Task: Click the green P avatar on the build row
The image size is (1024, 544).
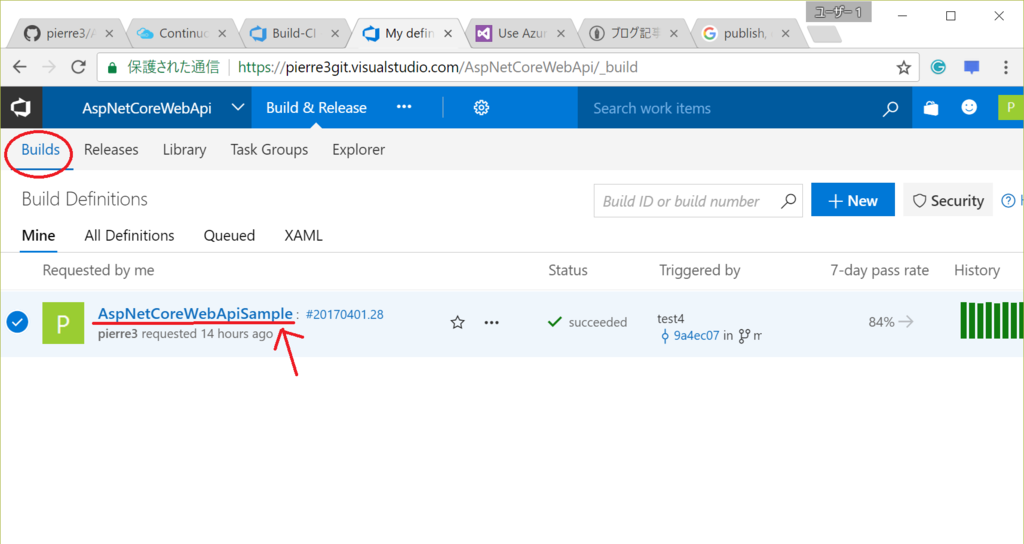Action: tap(63, 323)
